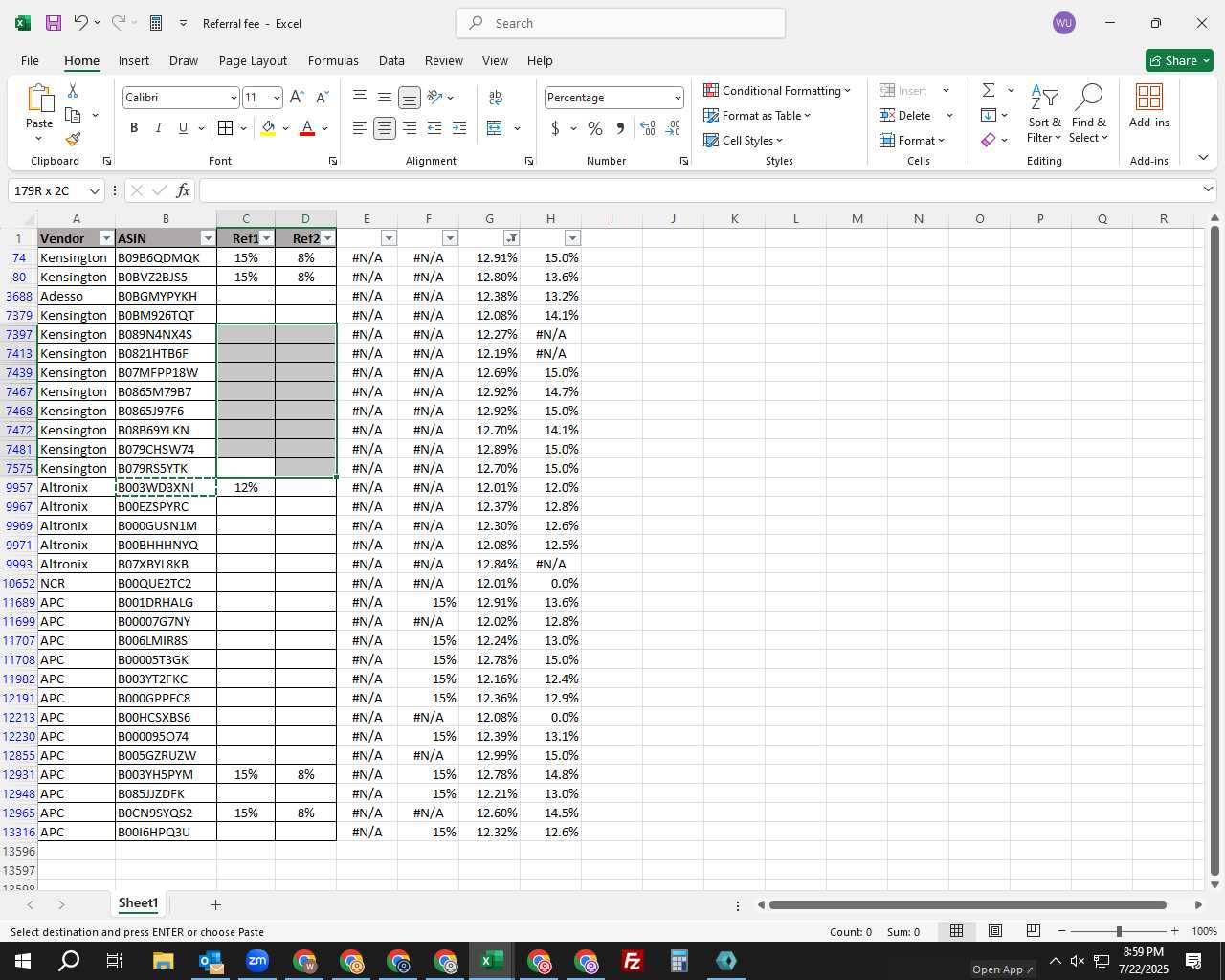This screenshot has height=980, width=1225.
Task: Open Cell Styles
Action: (743, 140)
